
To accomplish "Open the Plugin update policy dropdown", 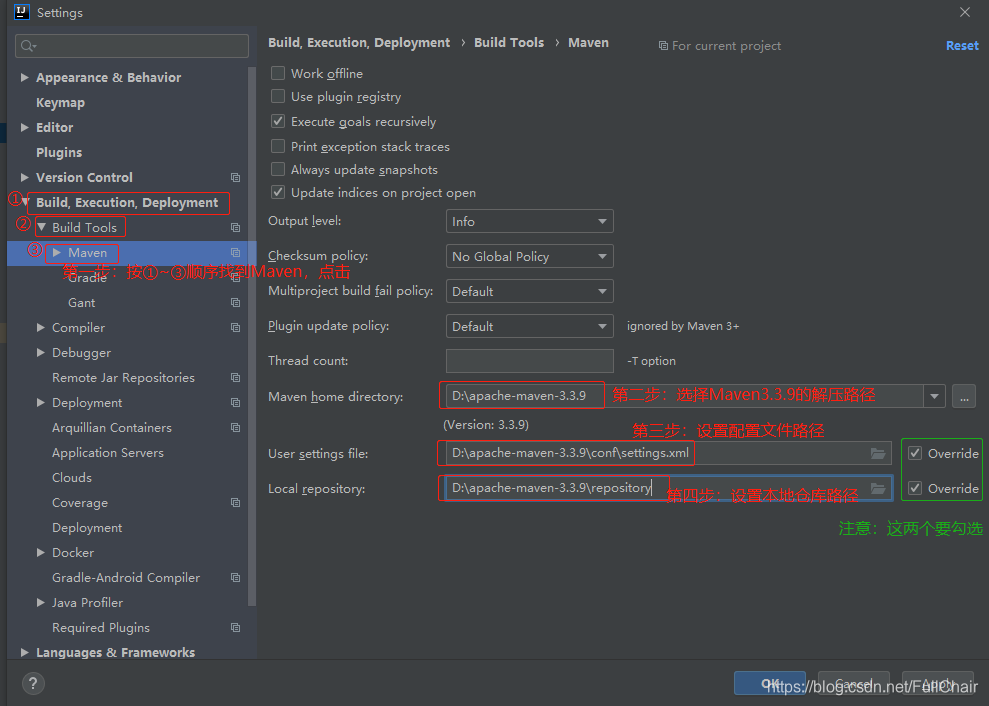I will pos(529,326).
